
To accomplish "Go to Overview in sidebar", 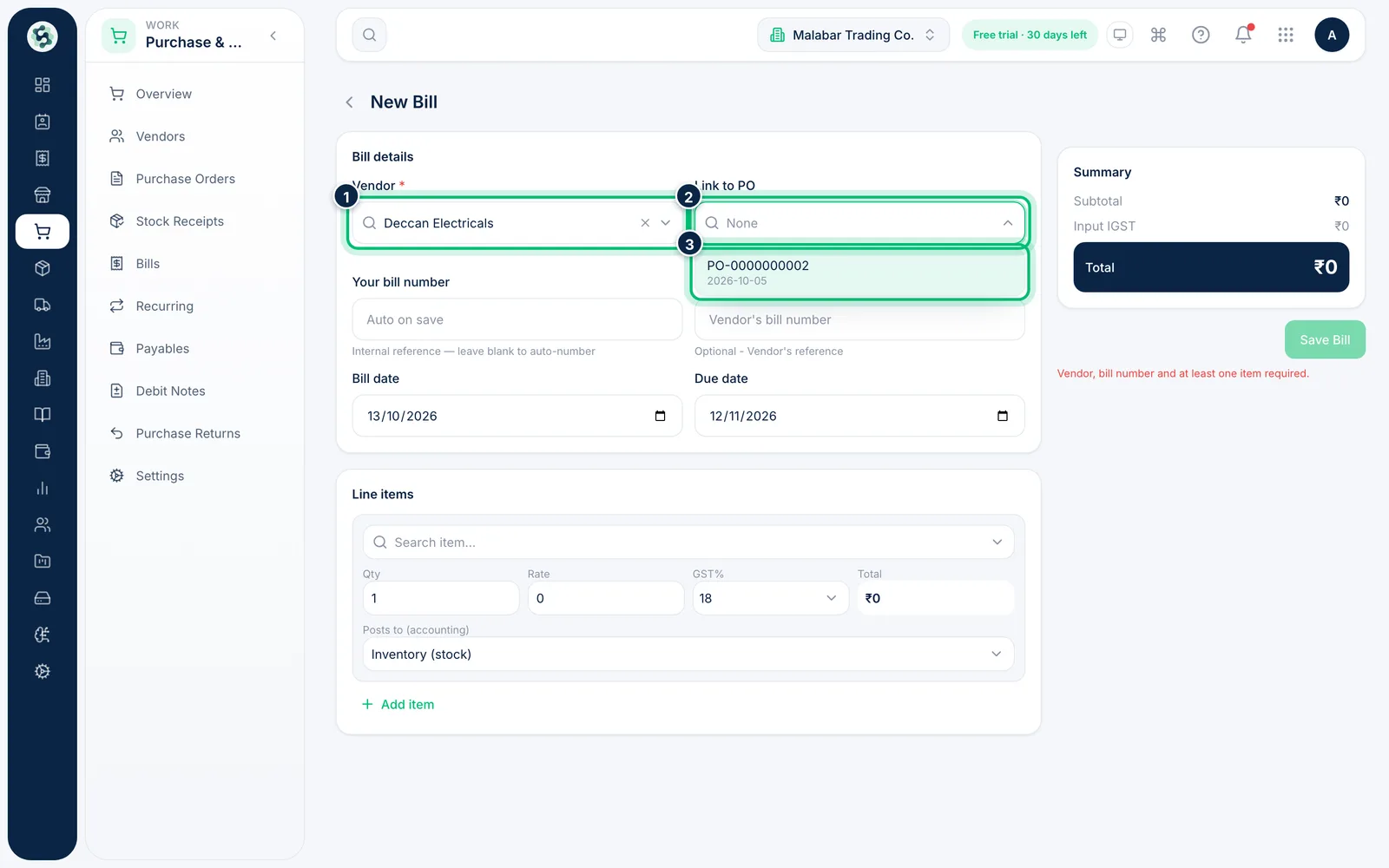I will tap(163, 94).
